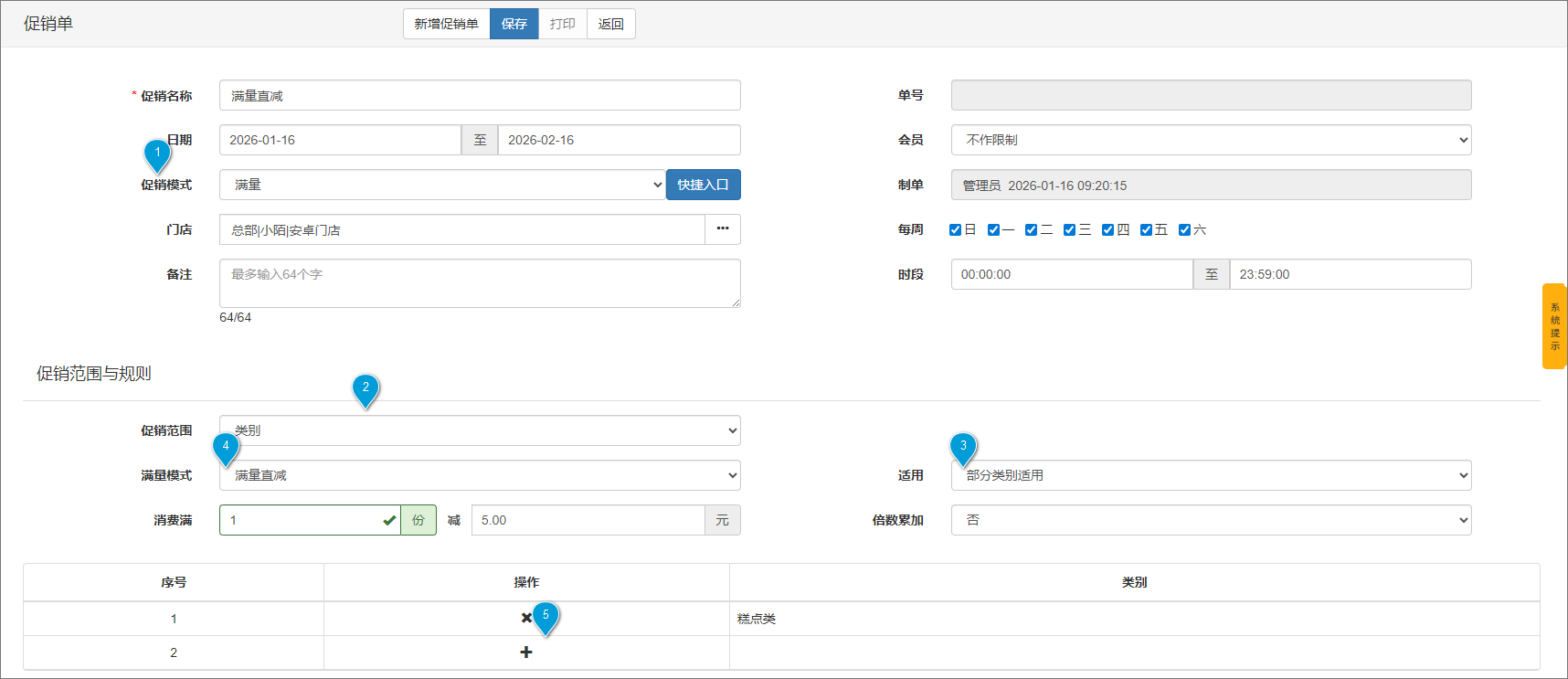The image size is (1568, 679).
Task: Expand the 促销模式 dropdown
Action: click(x=442, y=185)
